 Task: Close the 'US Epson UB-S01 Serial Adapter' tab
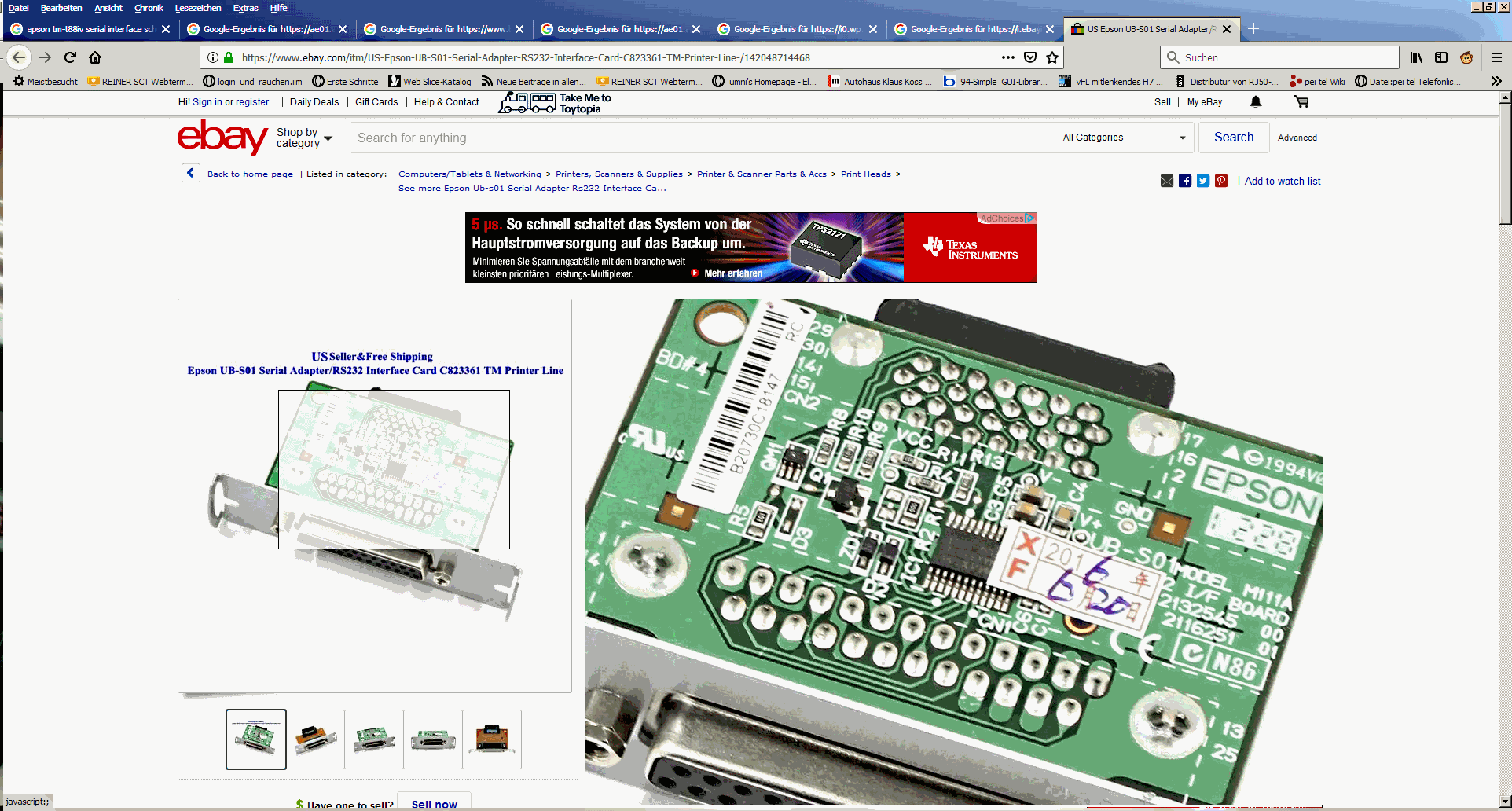pos(1227,29)
